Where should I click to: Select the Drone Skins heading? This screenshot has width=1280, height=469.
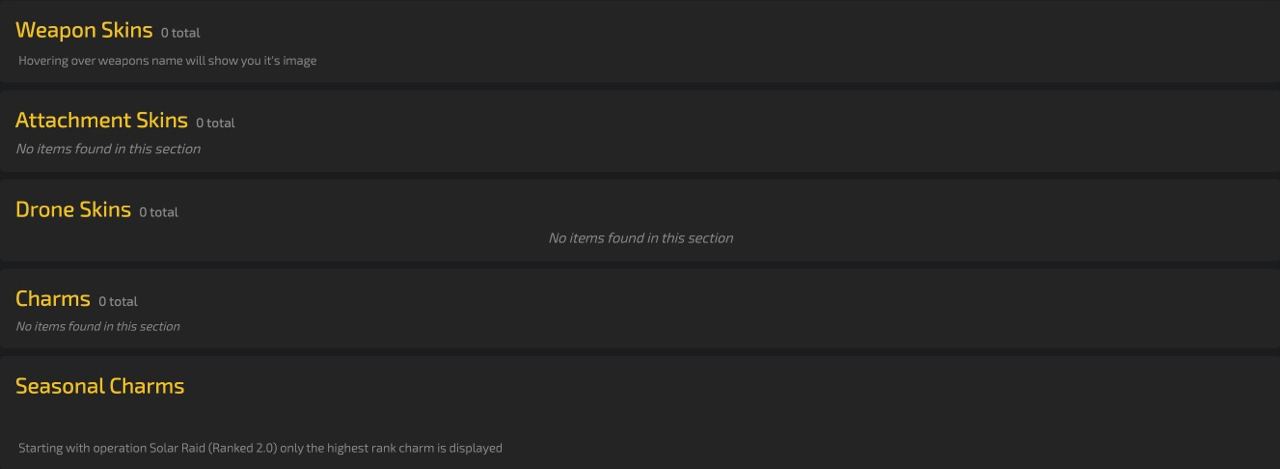coord(73,209)
